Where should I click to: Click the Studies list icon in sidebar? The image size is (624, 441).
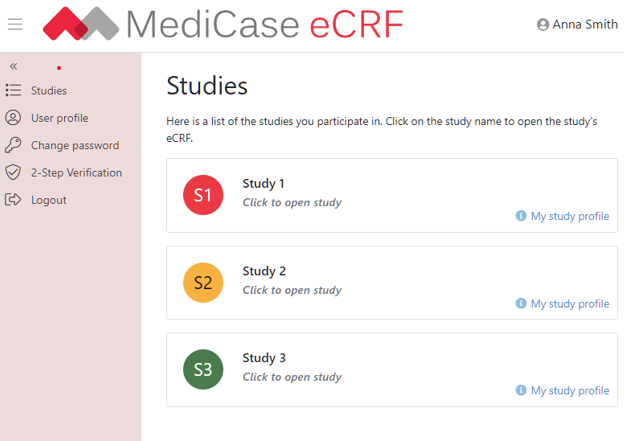coord(13,91)
